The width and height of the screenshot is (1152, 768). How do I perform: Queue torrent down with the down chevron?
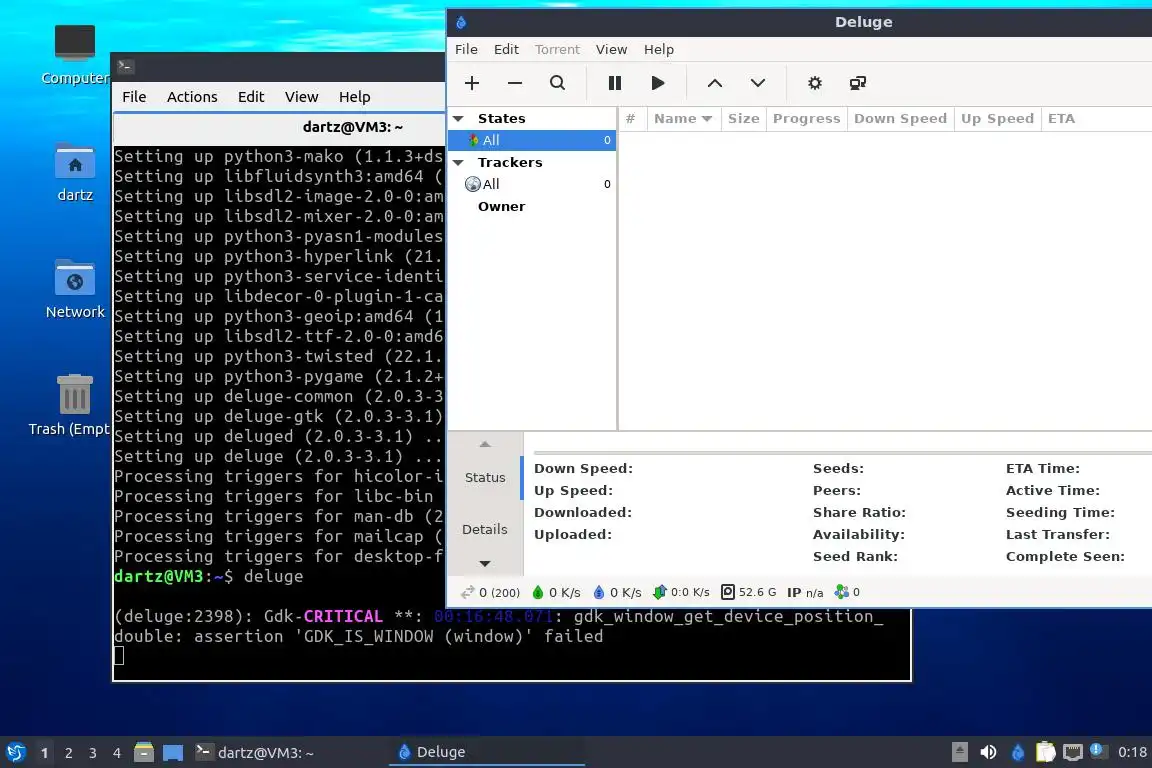coord(757,83)
